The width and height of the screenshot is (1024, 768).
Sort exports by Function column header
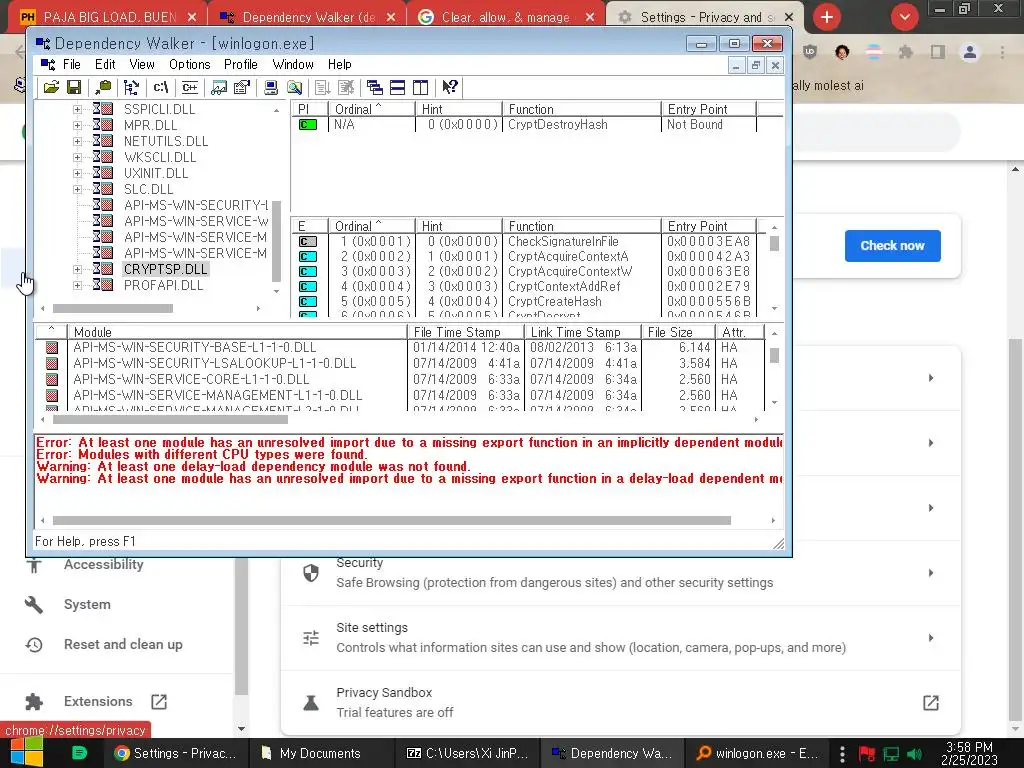point(581,226)
